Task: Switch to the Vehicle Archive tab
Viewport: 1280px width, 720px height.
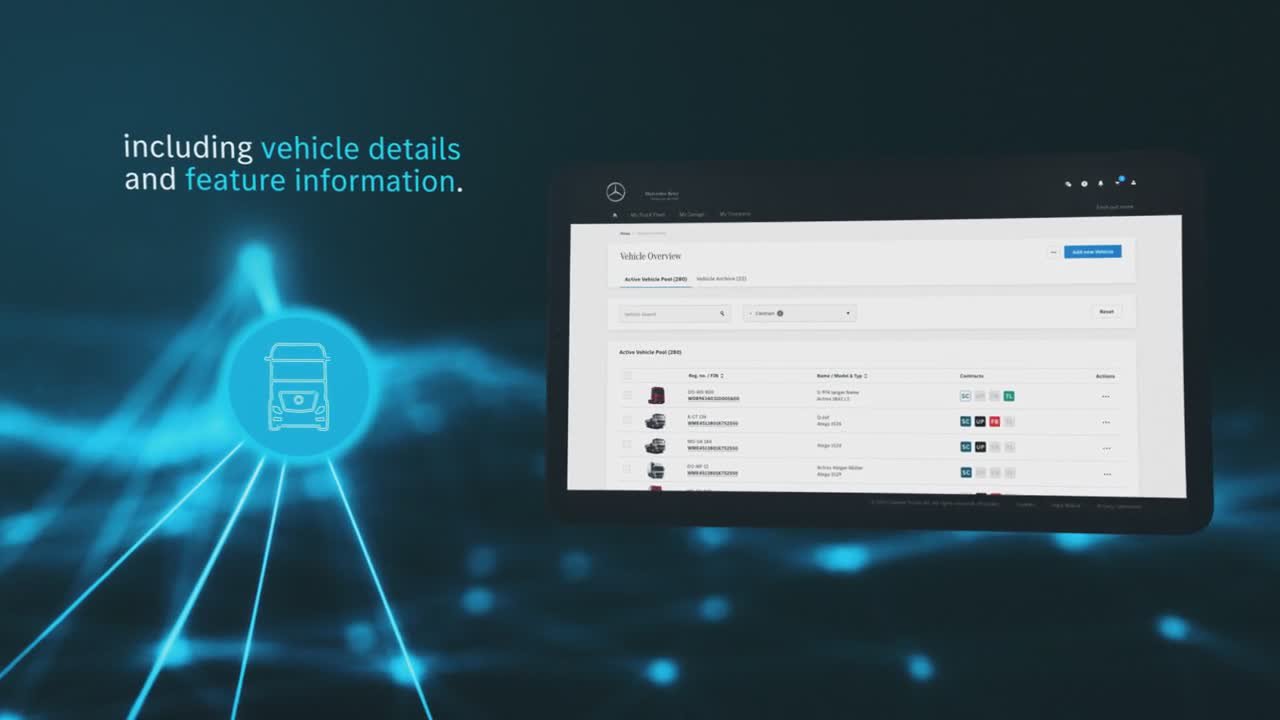Action: pos(721,278)
